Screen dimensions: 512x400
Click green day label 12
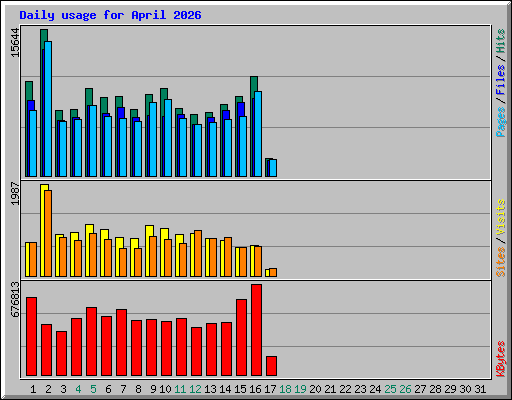[x=195, y=389]
